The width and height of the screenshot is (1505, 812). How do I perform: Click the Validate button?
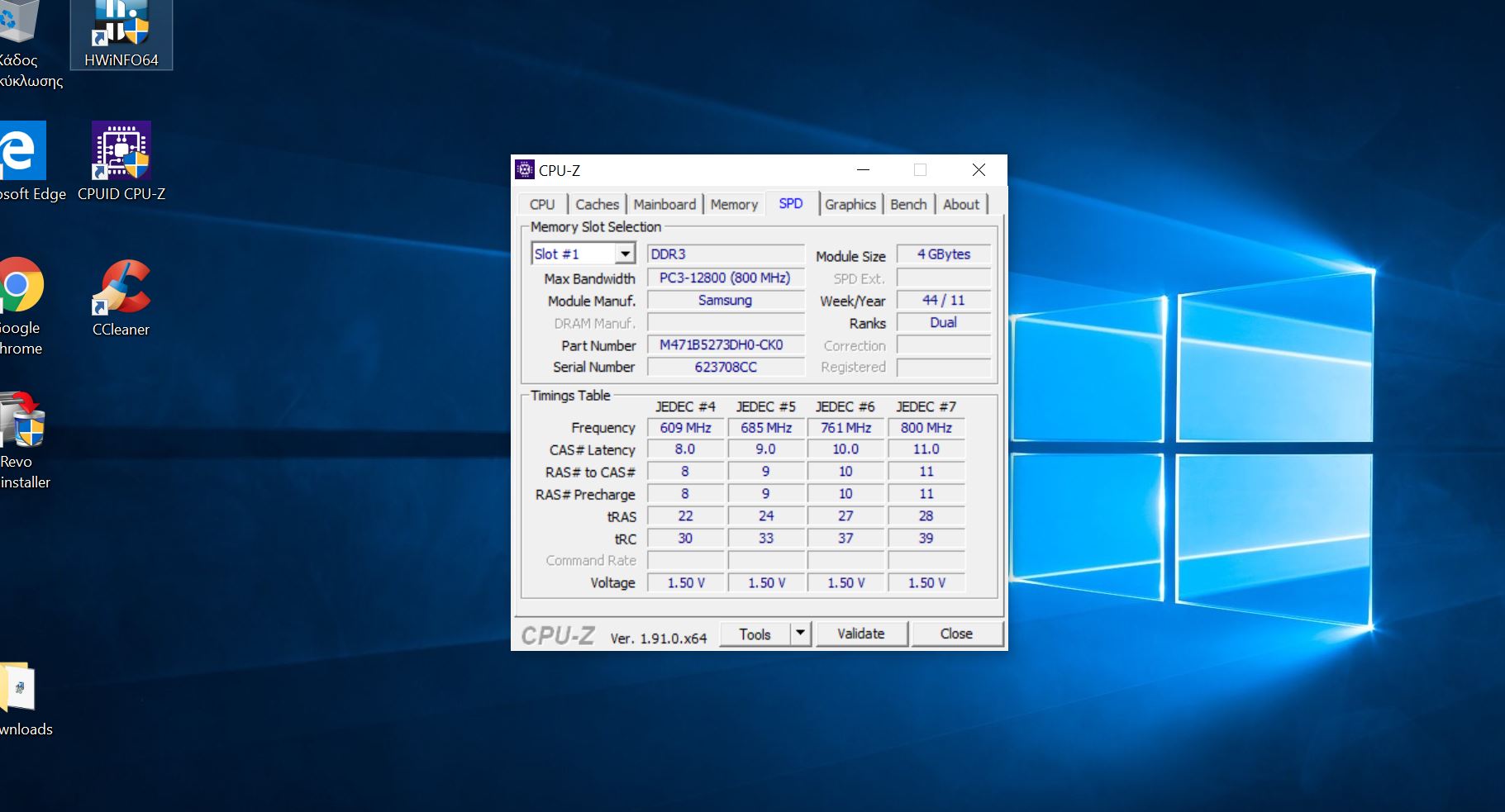click(860, 634)
